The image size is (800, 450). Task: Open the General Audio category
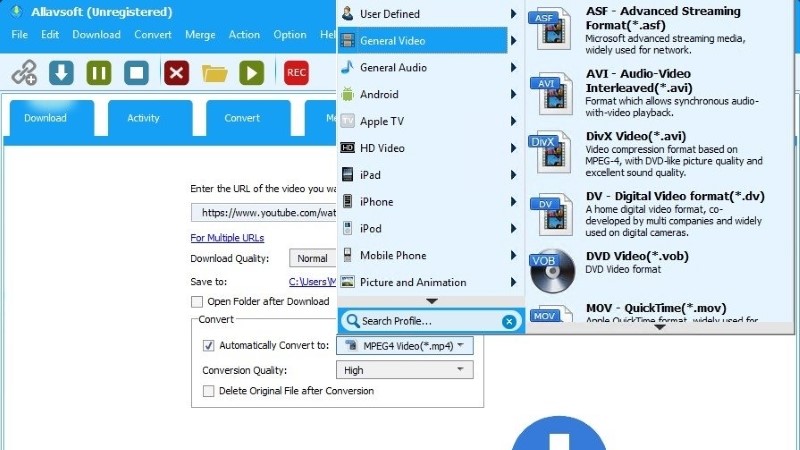pyautogui.click(x=430, y=67)
